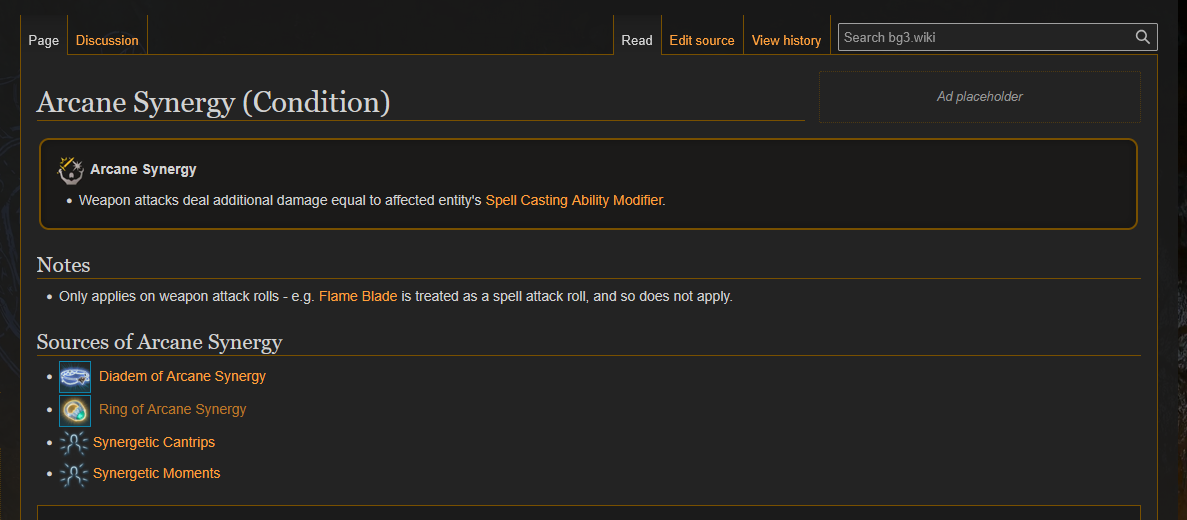1187x520 pixels.
Task: Click the search magnifier icon
Action: 1142,37
